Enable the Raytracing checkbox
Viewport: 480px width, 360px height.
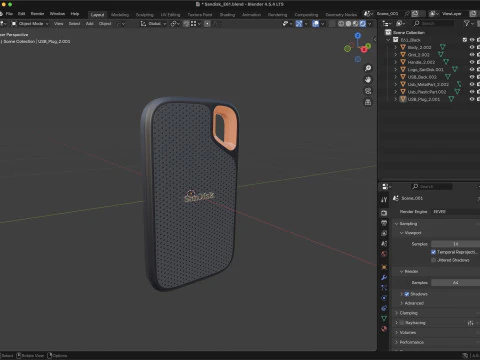pyautogui.click(x=402, y=323)
